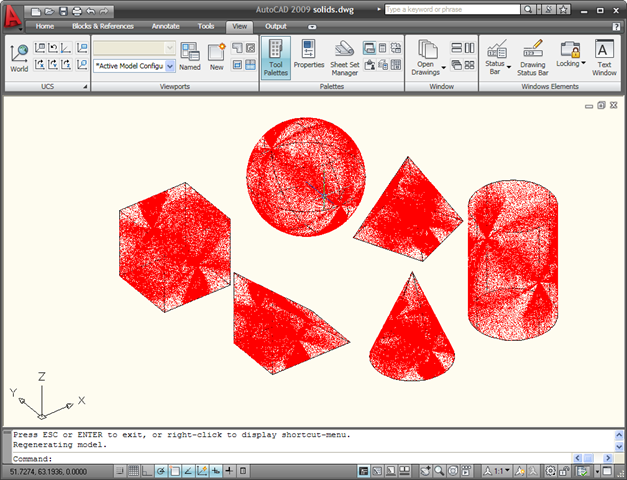Open the Tool Palettes panel
Viewport: 627px width, 480px height.
coord(276,58)
